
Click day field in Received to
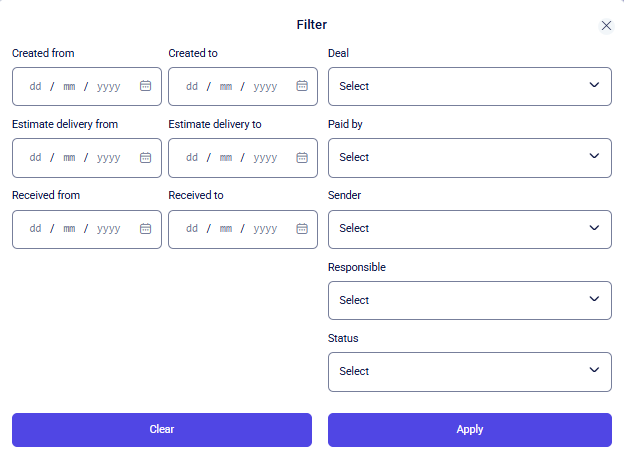pos(192,228)
